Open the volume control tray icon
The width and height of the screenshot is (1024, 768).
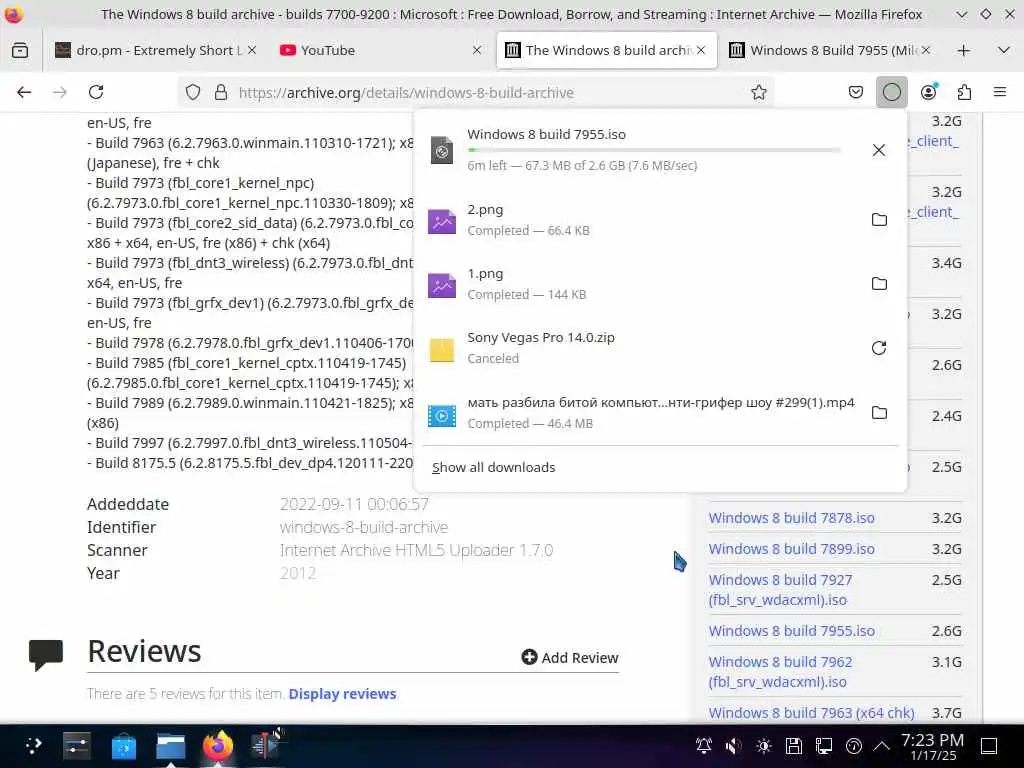click(x=733, y=746)
